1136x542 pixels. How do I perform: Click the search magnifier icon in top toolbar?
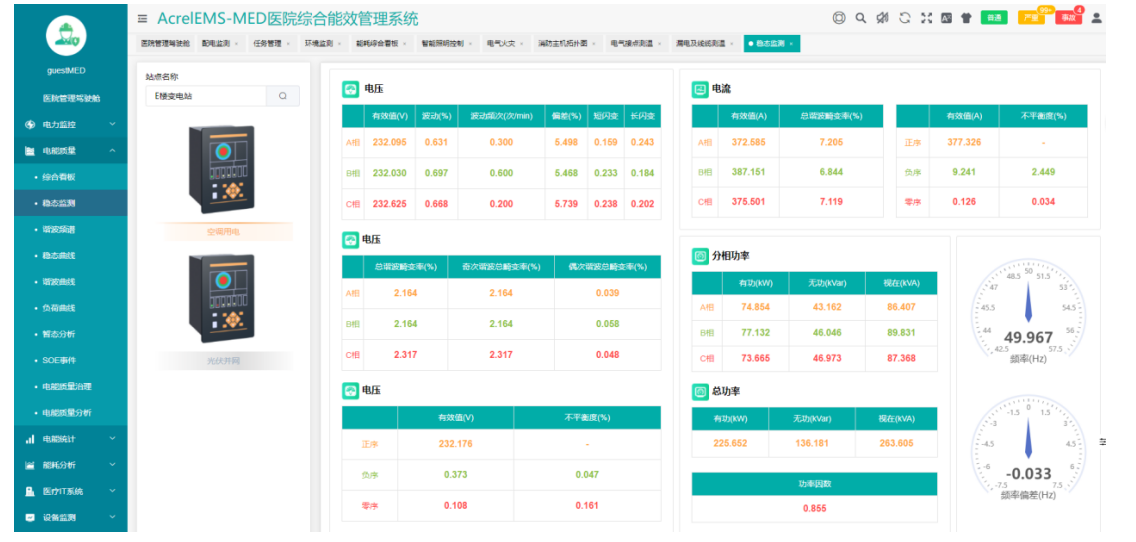click(x=860, y=18)
